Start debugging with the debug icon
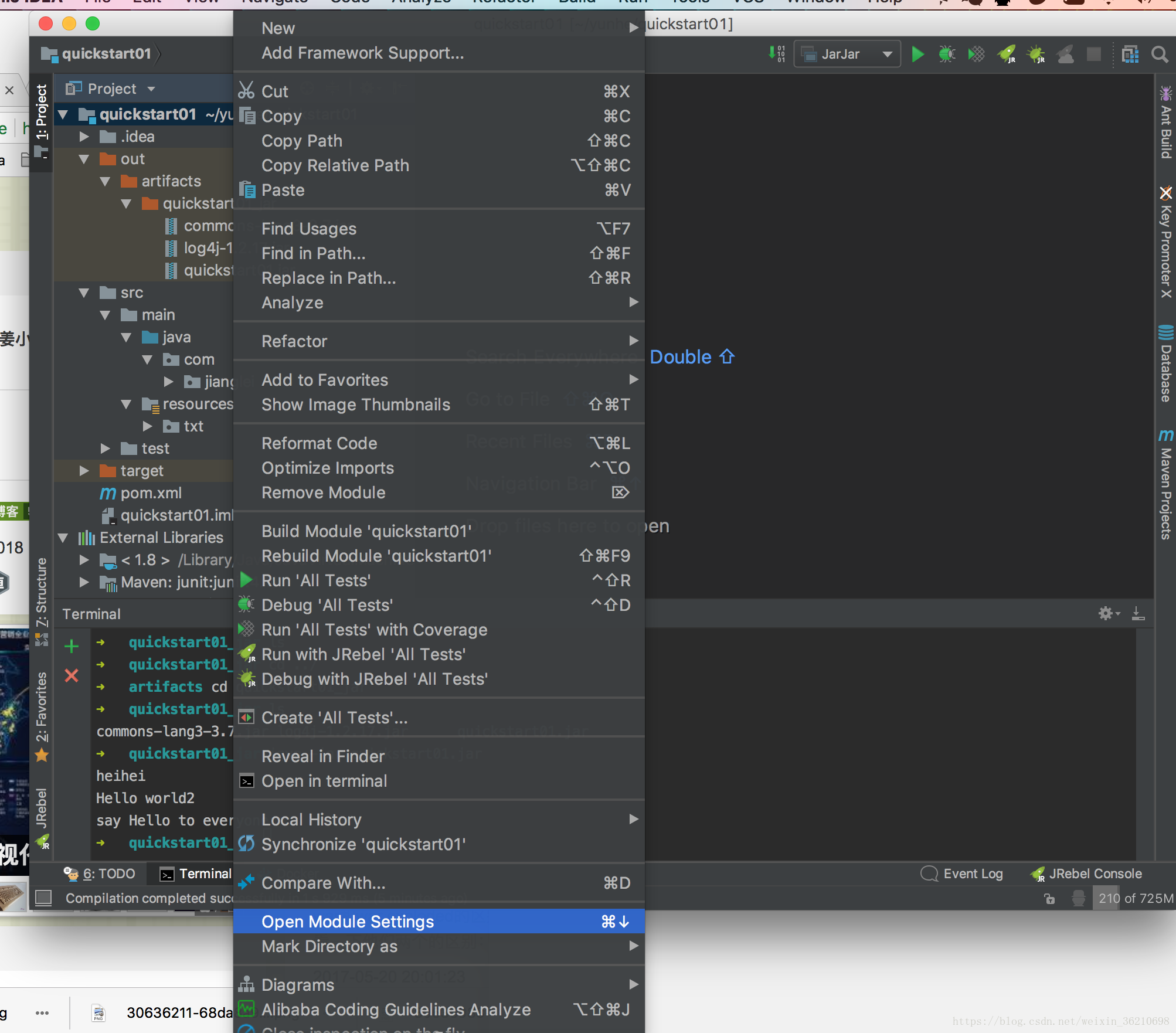The height and width of the screenshot is (1033, 1176). (x=946, y=54)
